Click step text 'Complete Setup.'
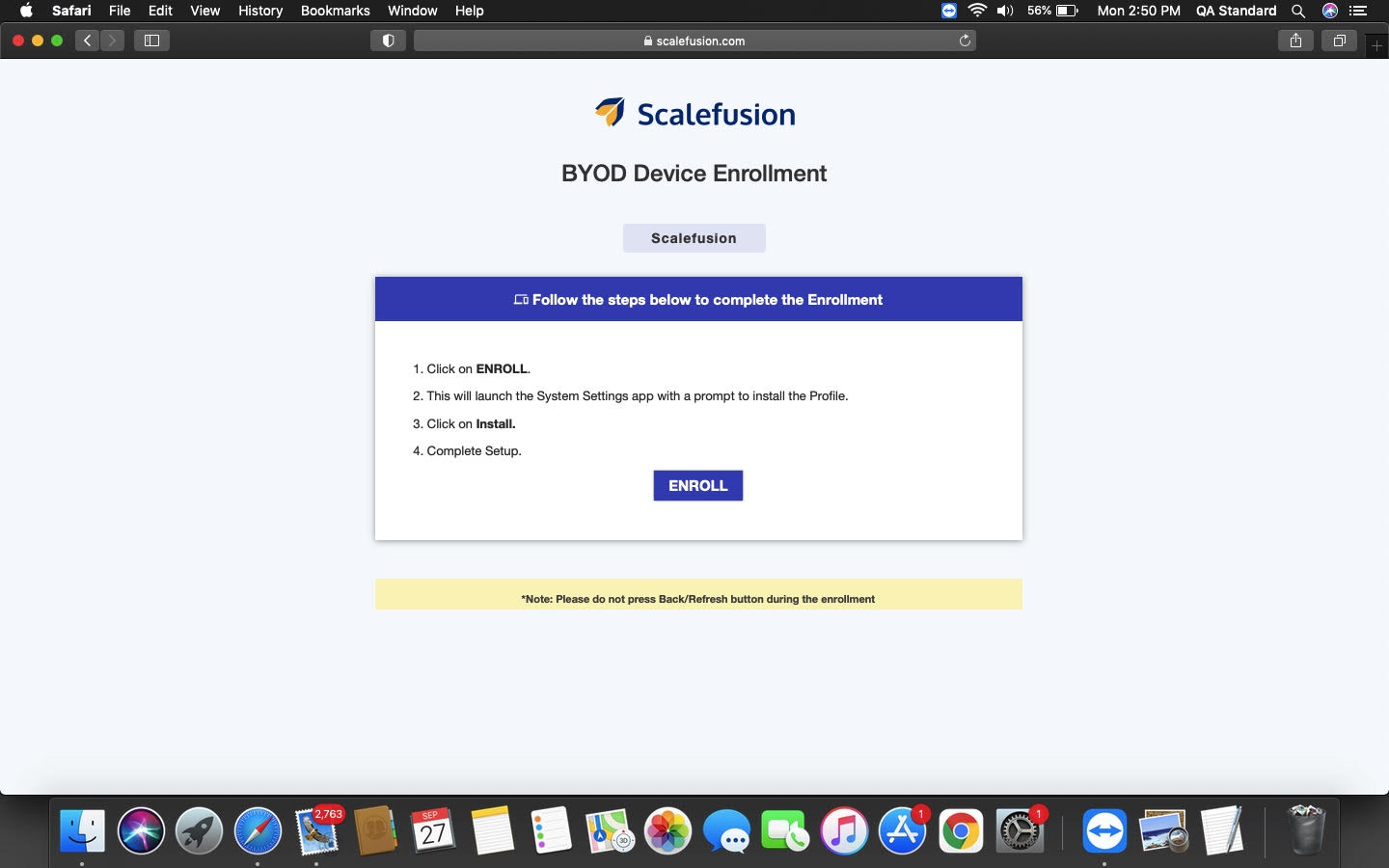This screenshot has width=1389, height=868. point(474,450)
